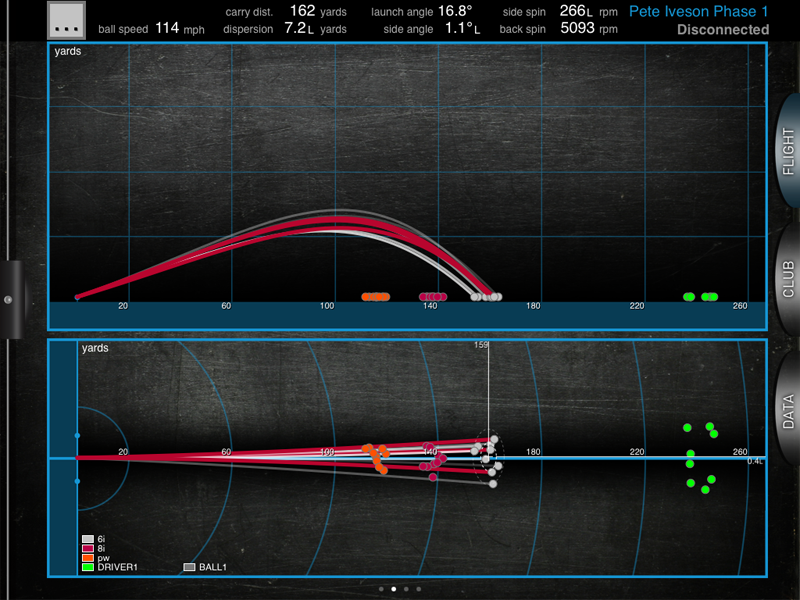Click the upper tee marker dot on top view

[x=77, y=437]
